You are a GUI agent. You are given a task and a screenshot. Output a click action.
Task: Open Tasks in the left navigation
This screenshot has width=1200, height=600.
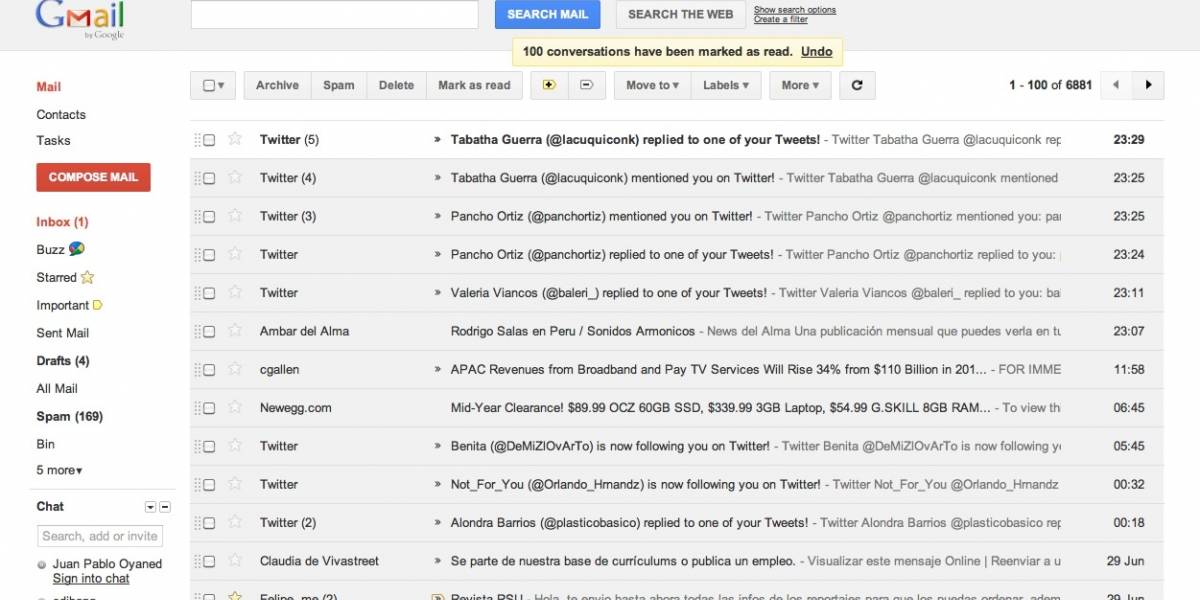(53, 141)
